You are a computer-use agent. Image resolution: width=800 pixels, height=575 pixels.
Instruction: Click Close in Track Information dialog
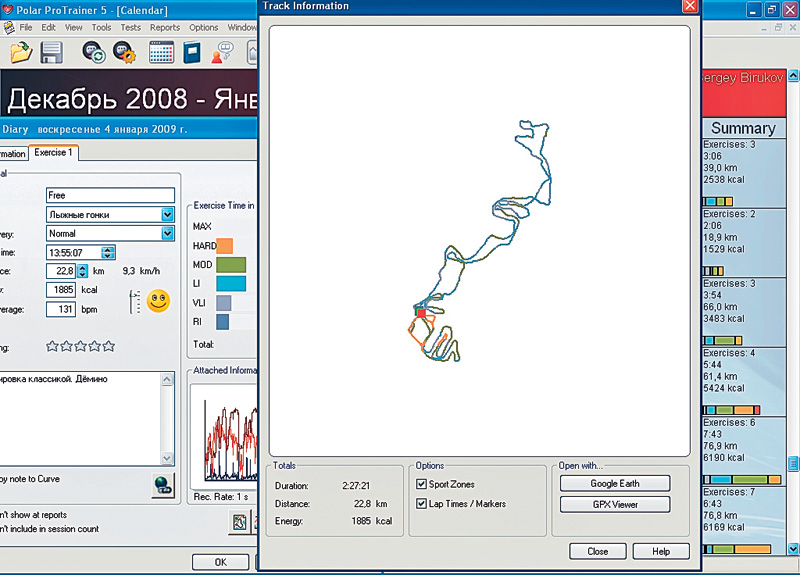pos(597,552)
